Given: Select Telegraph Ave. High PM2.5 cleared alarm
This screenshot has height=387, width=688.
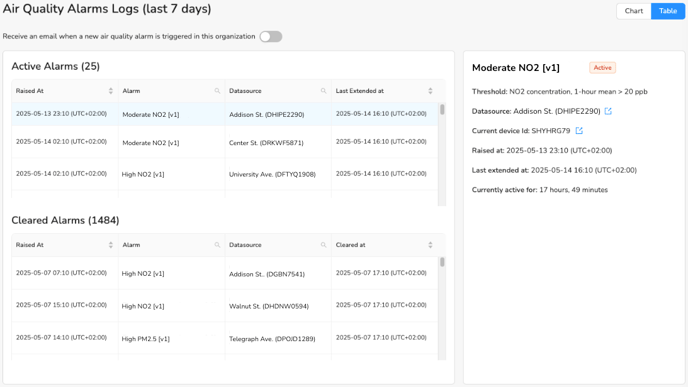Looking at the screenshot, I should 225,338.
